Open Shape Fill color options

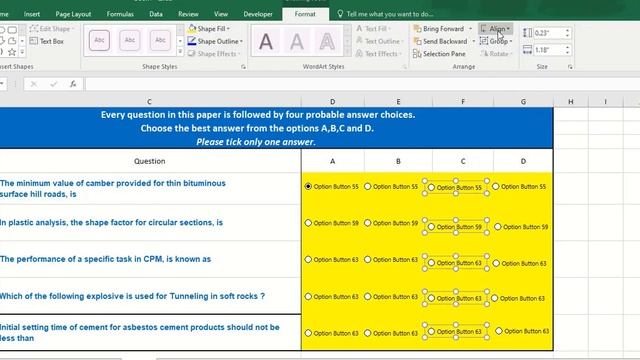[x=209, y=29]
